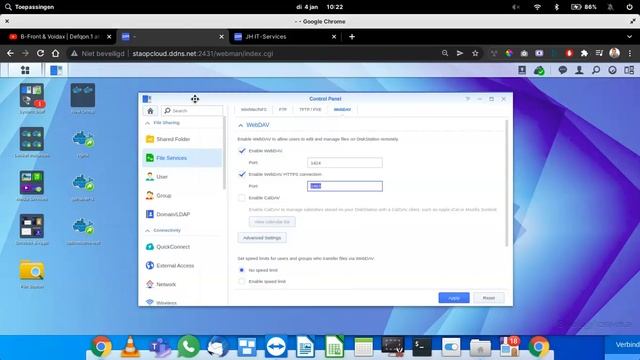Switch to Win/Mac/NFS tab
The height and width of the screenshot is (360, 640).
[253, 109]
